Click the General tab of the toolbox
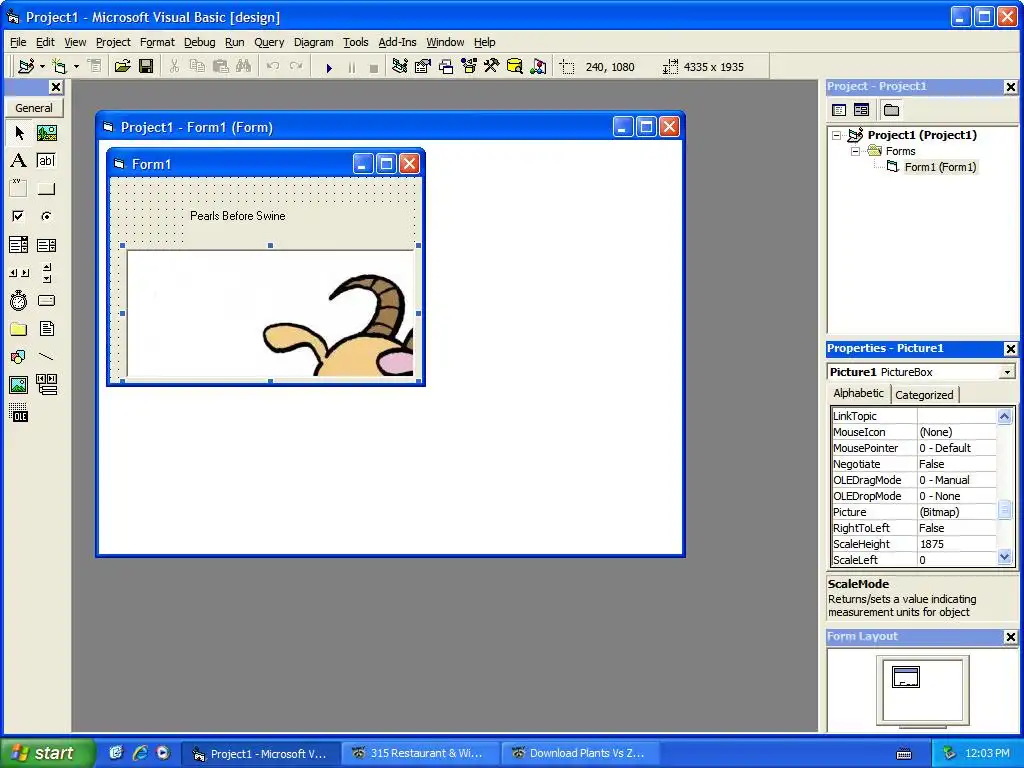1024x768 pixels. [x=33, y=108]
